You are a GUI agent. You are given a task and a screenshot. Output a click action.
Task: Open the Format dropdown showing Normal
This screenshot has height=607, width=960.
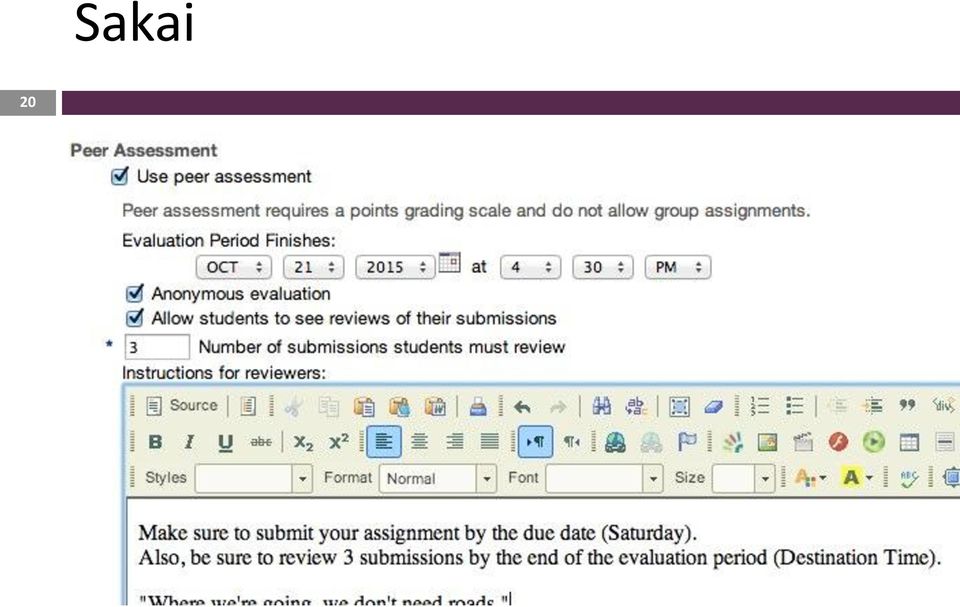438,478
